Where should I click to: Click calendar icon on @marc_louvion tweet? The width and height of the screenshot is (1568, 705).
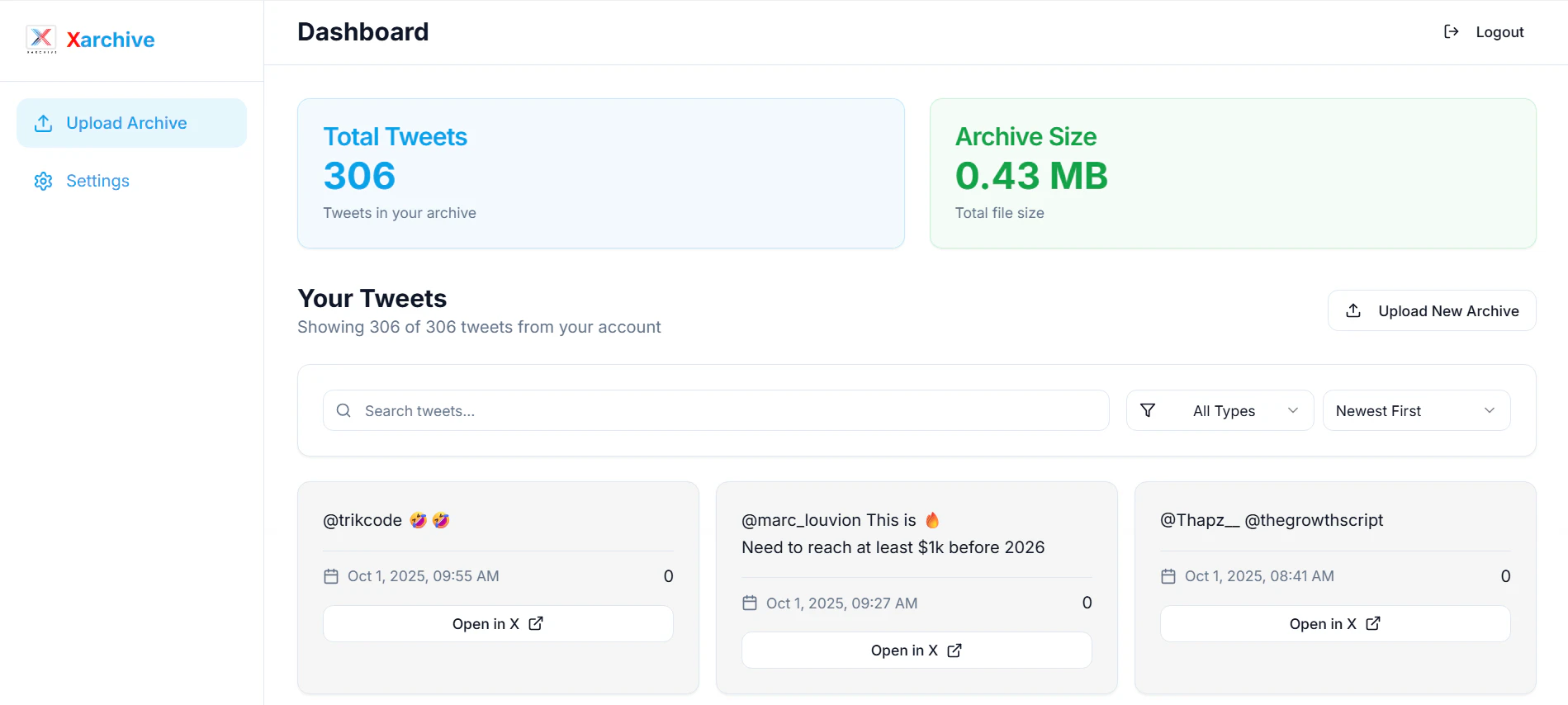click(x=750, y=603)
